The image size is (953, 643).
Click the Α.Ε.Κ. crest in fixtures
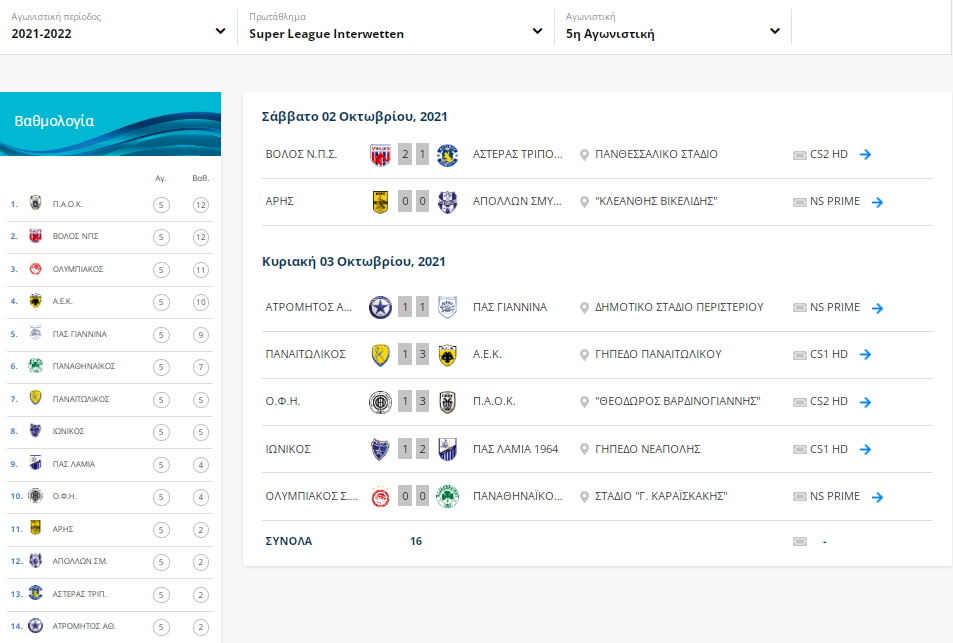point(447,355)
